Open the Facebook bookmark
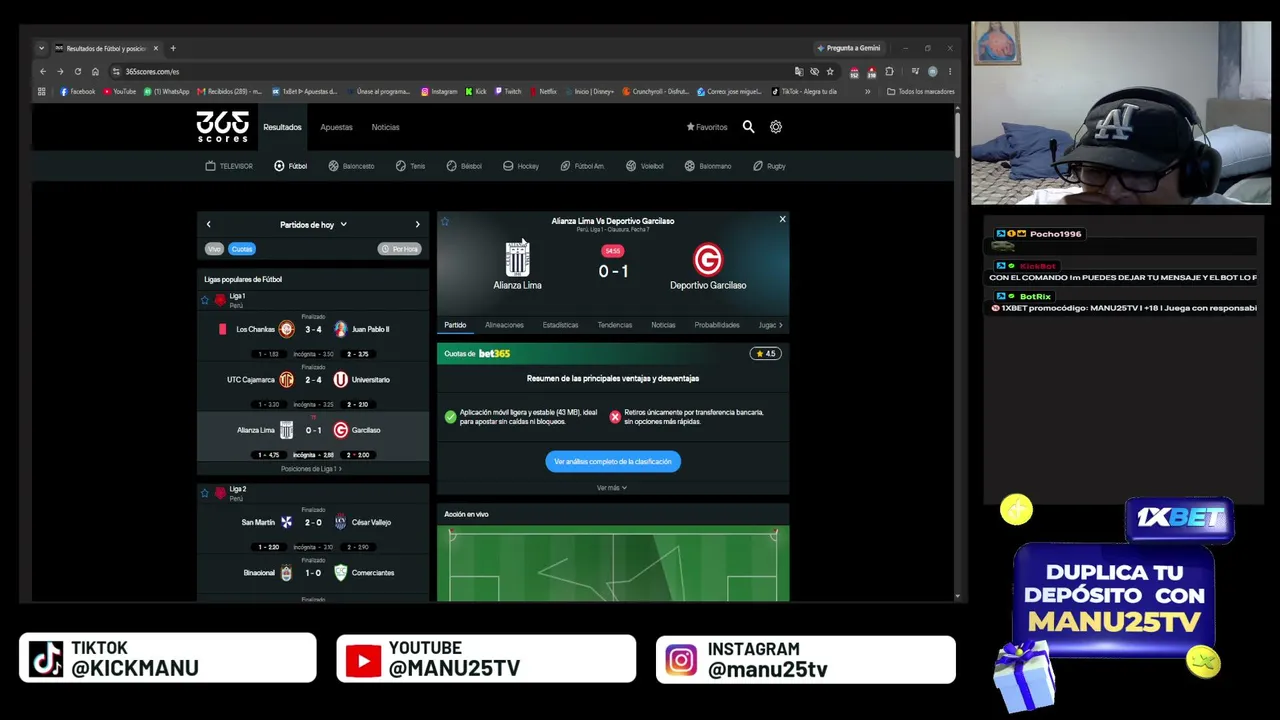Screen dimensions: 1280x720 pyautogui.click(x=78, y=92)
